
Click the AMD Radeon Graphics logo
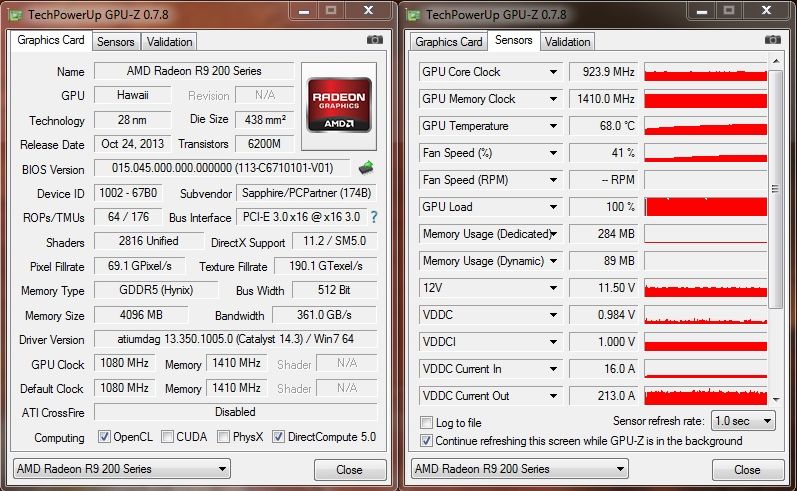[x=339, y=105]
